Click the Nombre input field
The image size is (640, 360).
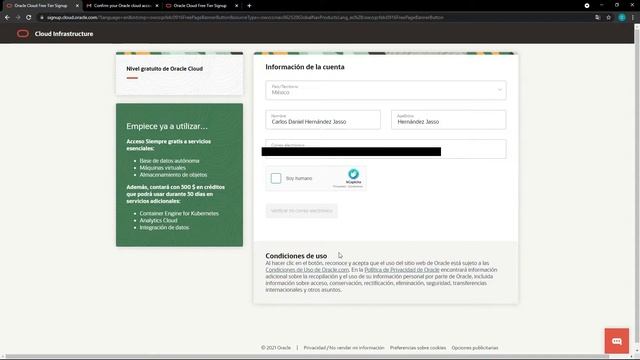tap(323, 120)
